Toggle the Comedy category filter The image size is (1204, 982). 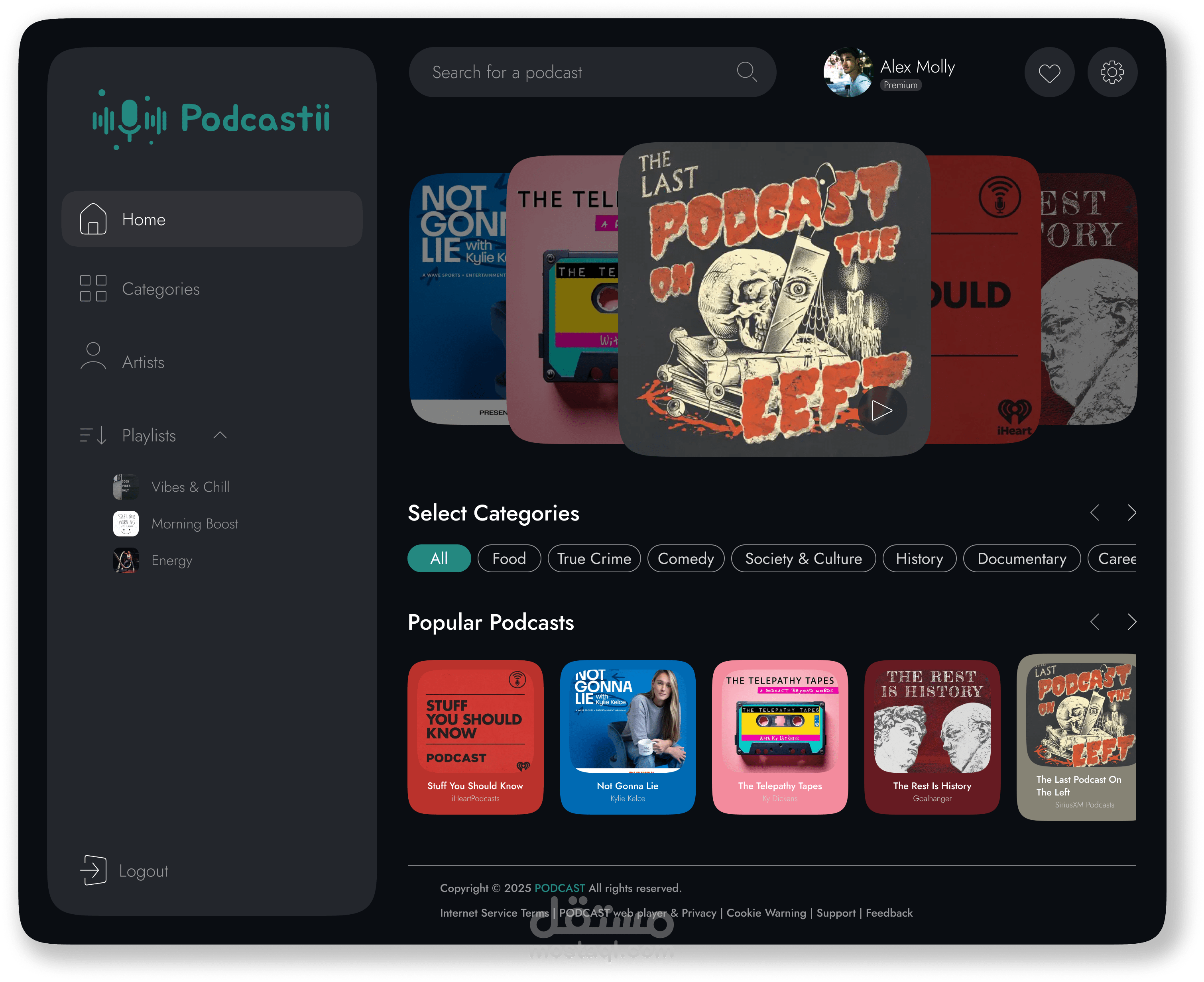pos(685,558)
